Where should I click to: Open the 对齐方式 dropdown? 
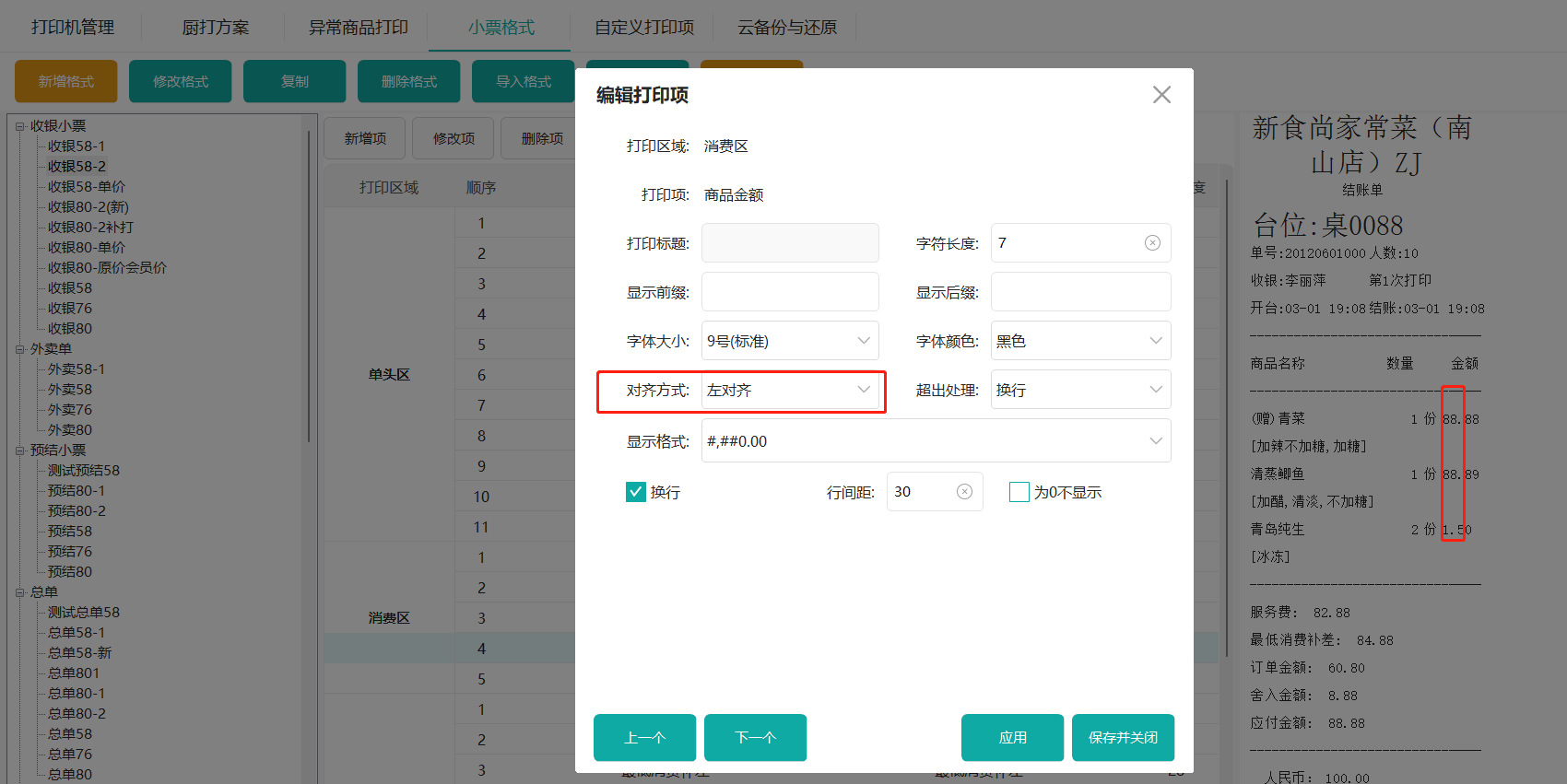point(790,390)
